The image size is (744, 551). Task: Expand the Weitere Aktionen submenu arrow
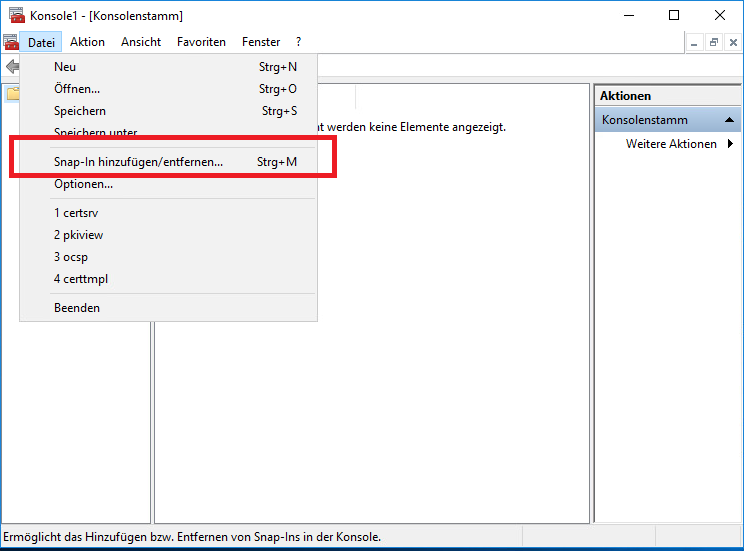click(x=730, y=144)
